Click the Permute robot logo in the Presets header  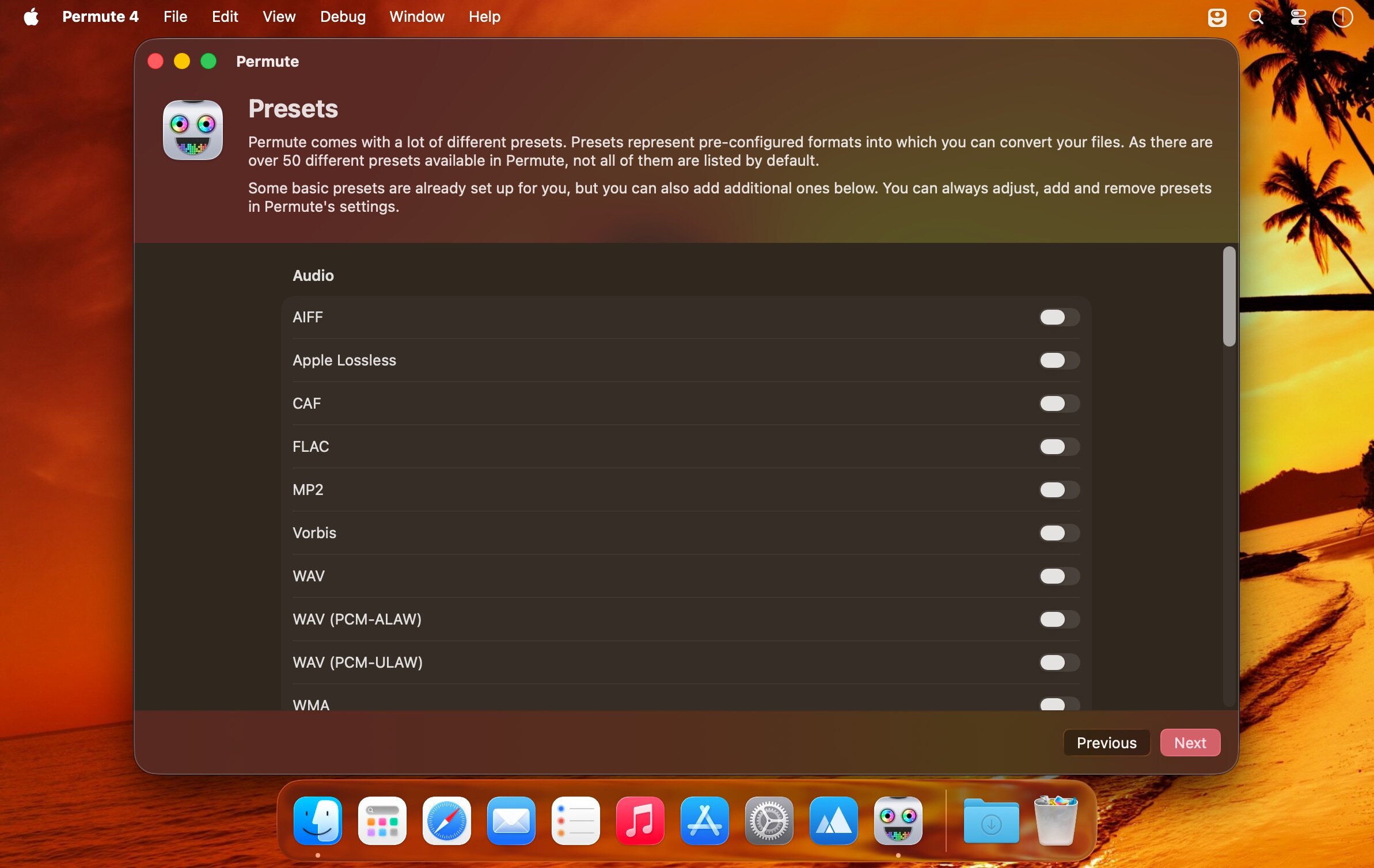(193, 130)
